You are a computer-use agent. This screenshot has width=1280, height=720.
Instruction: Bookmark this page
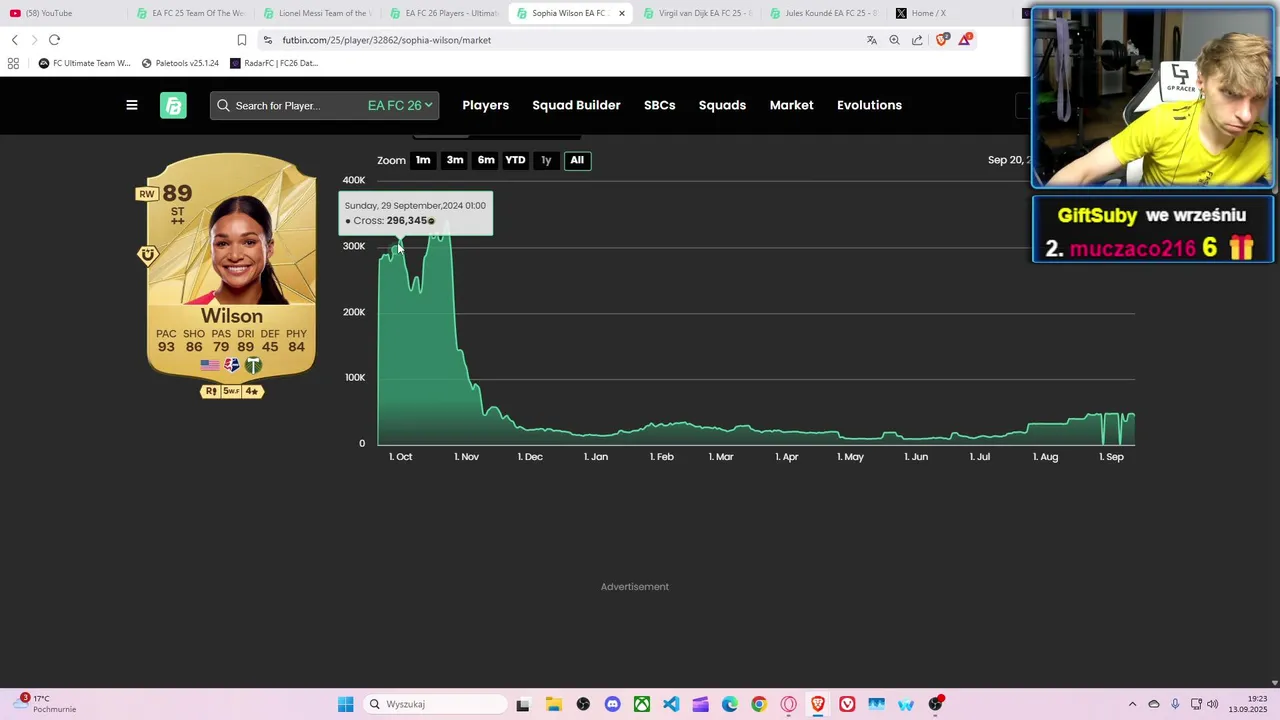242,40
